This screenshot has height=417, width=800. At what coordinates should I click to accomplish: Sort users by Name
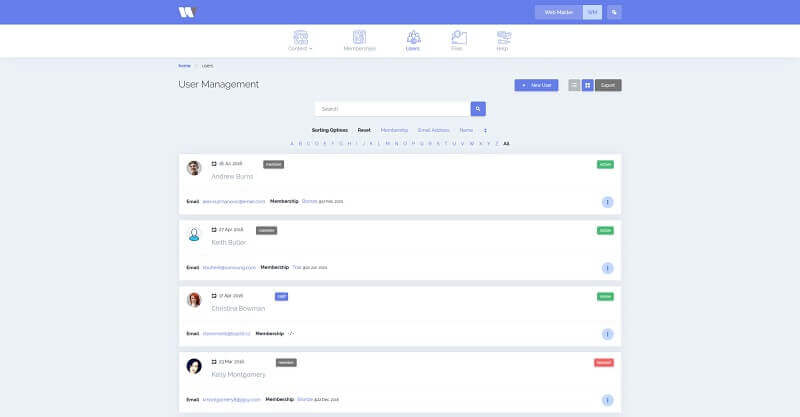coord(466,130)
